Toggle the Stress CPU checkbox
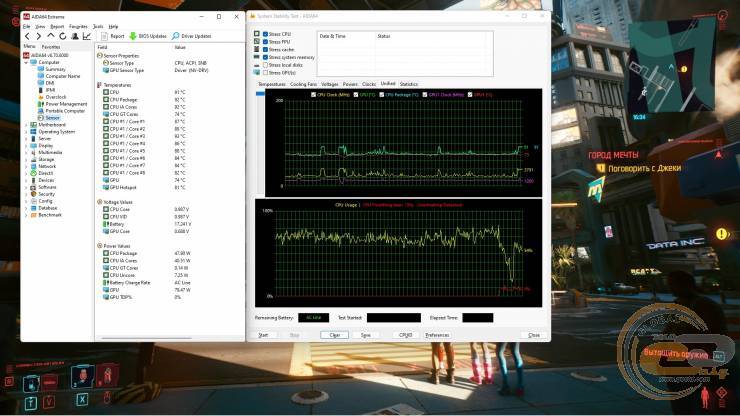740x416 pixels. click(265, 34)
